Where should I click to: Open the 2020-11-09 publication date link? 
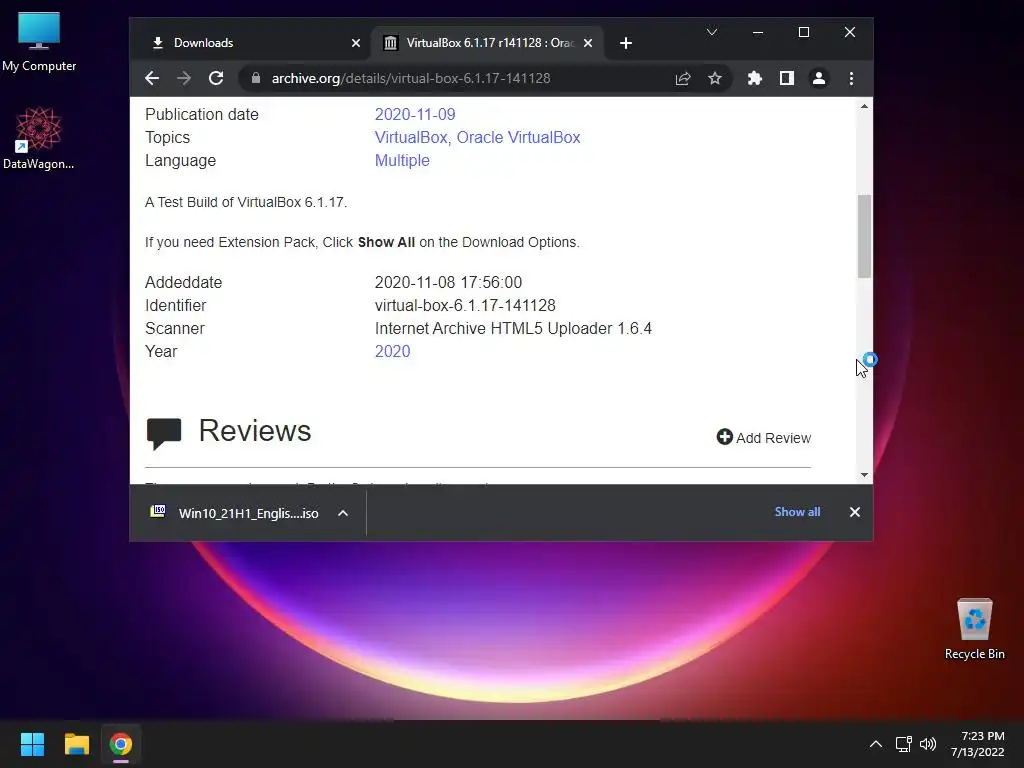coord(415,114)
